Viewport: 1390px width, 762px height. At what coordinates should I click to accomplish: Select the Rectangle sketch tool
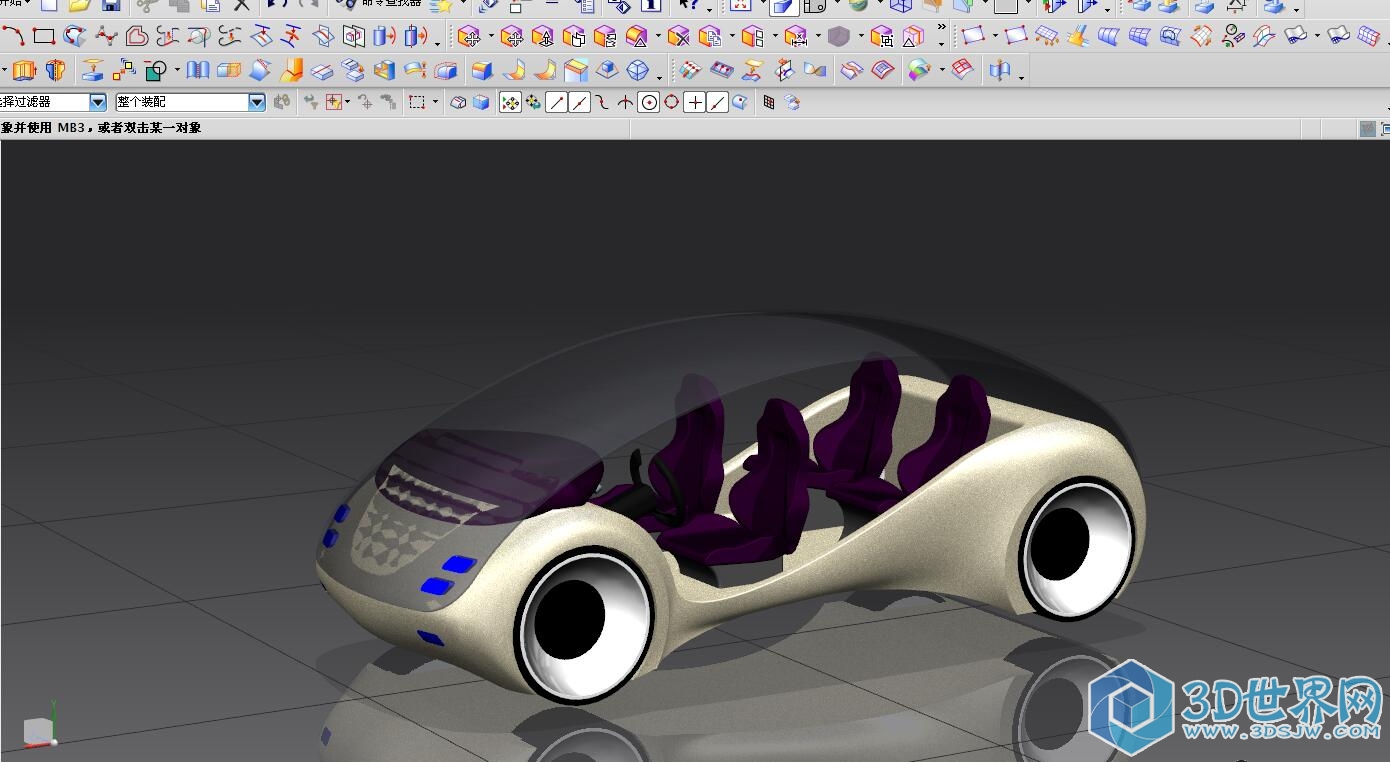43,37
